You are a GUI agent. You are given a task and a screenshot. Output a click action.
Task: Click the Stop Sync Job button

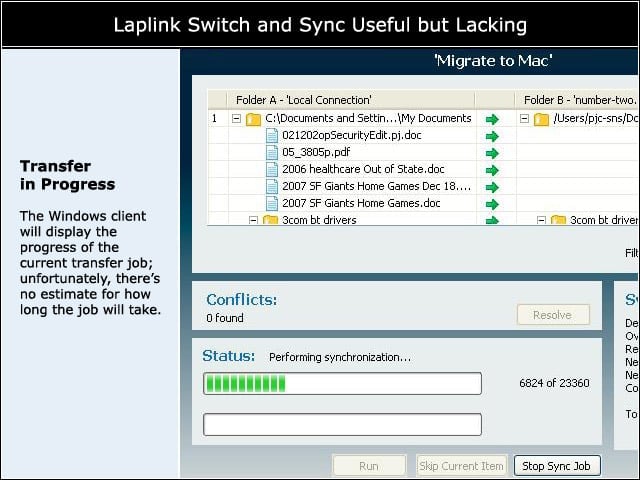pos(557,466)
